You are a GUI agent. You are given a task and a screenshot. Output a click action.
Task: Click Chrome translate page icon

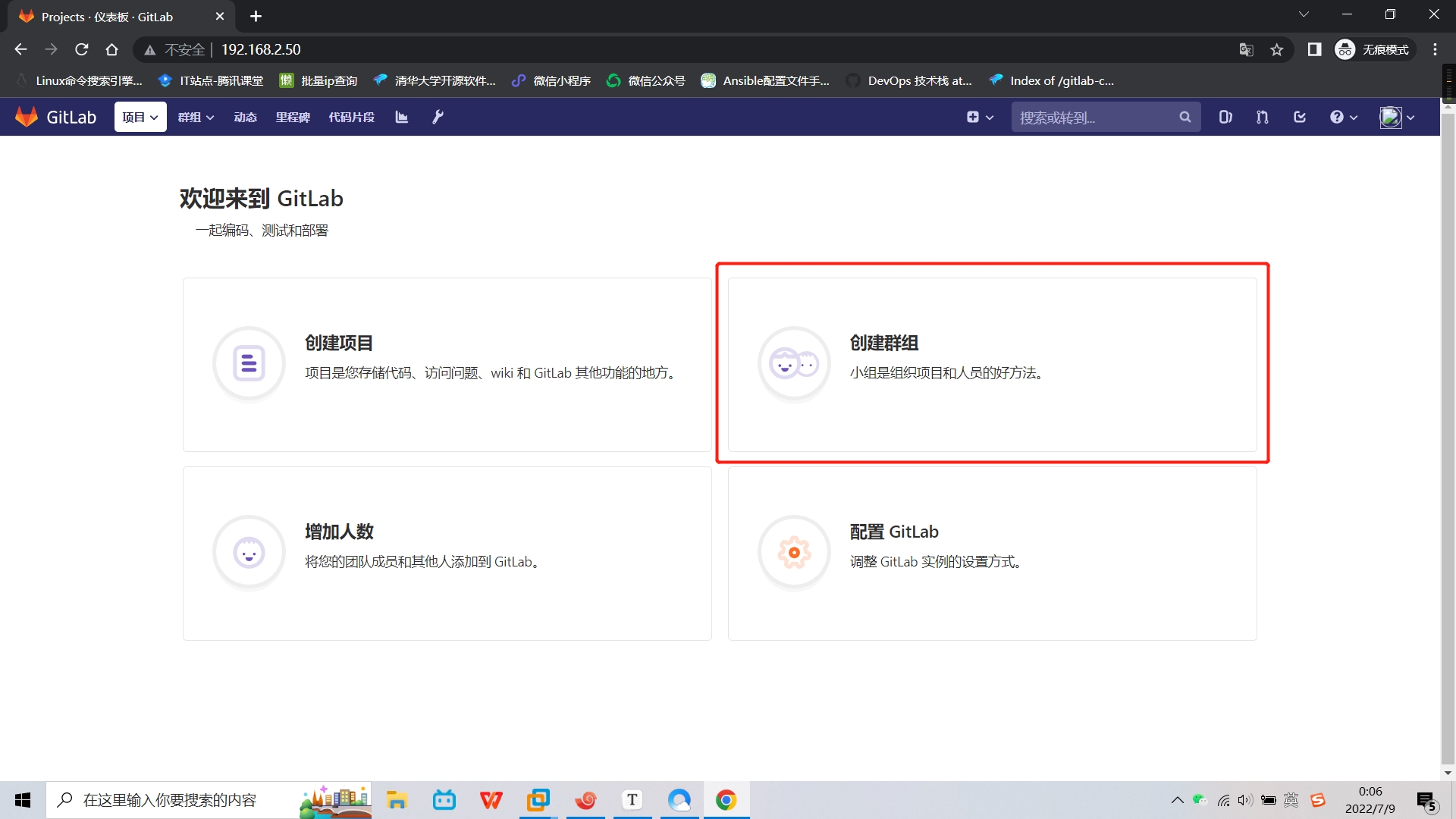pyautogui.click(x=1246, y=49)
